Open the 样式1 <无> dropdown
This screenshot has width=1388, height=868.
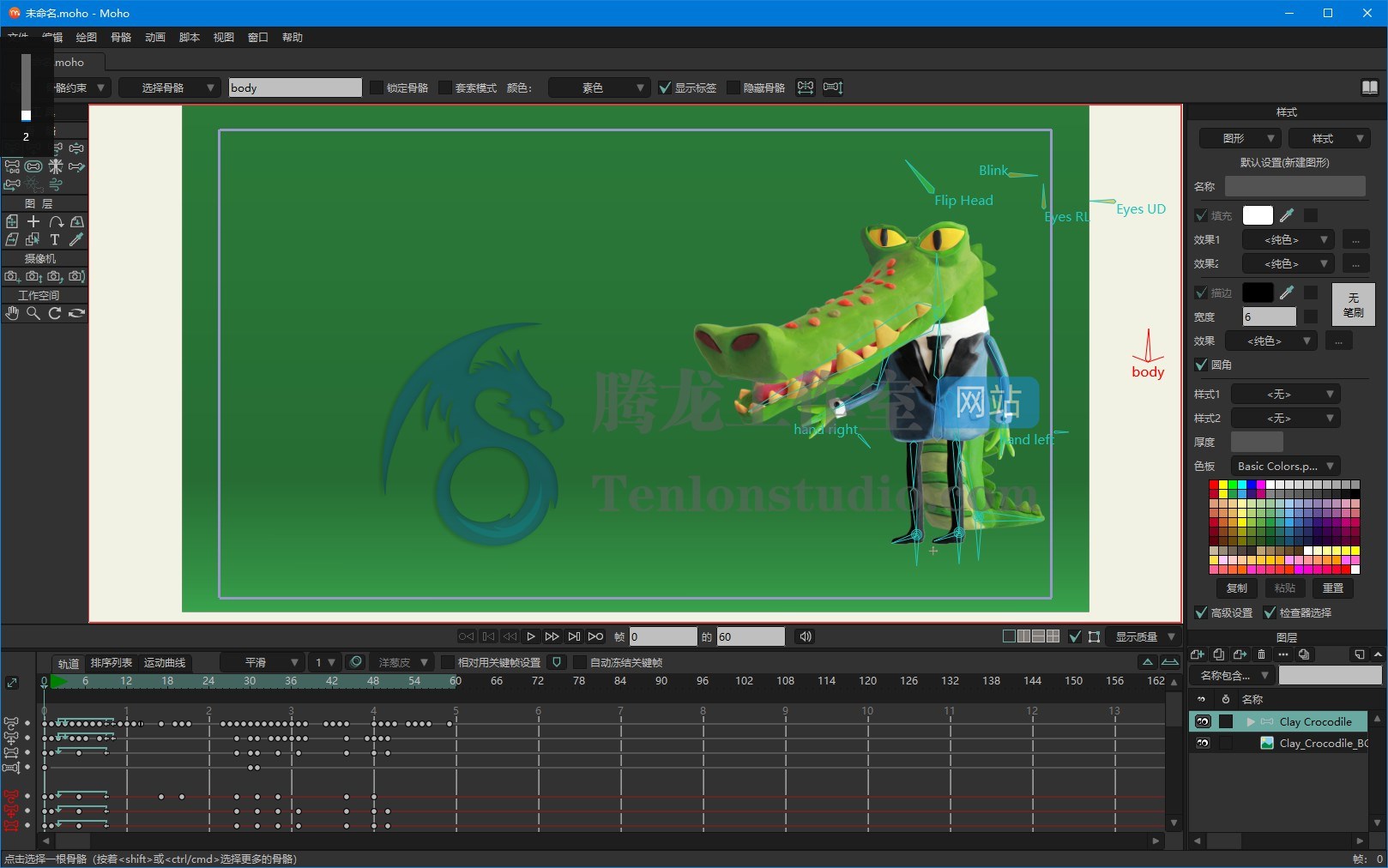(1285, 394)
